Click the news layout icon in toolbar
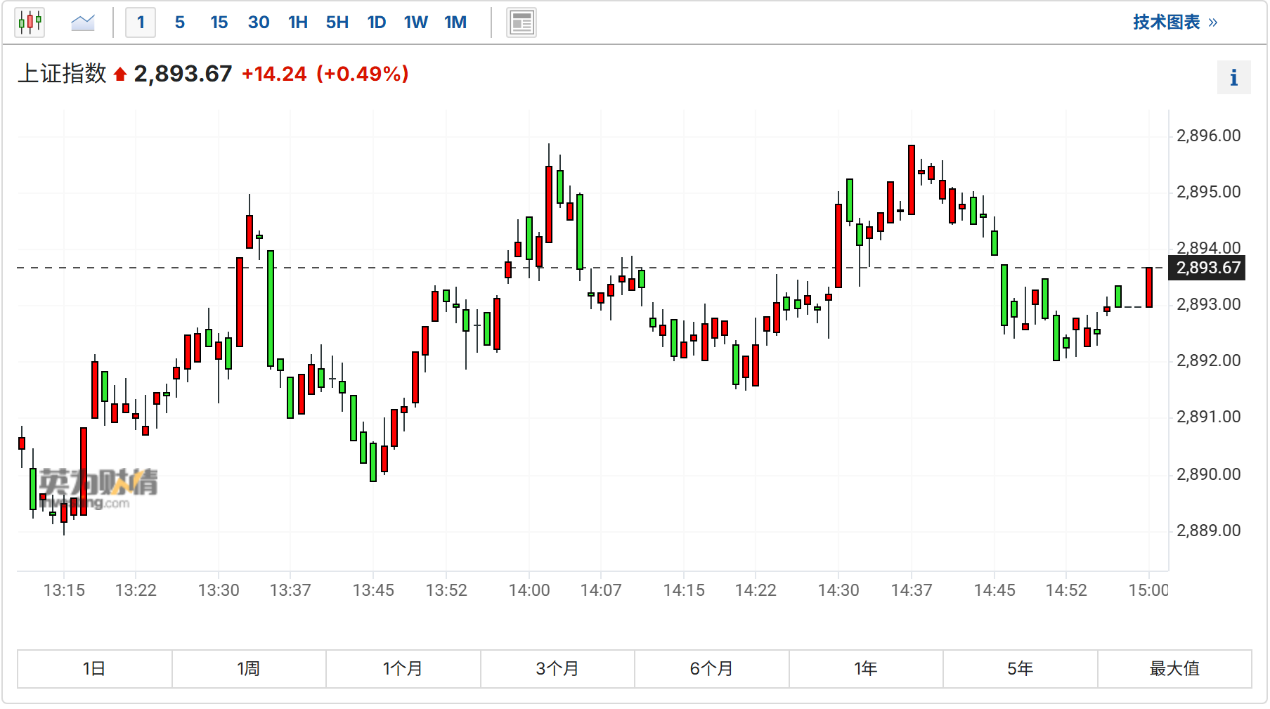Screen dimensions: 1270x709 (x=521, y=22)
